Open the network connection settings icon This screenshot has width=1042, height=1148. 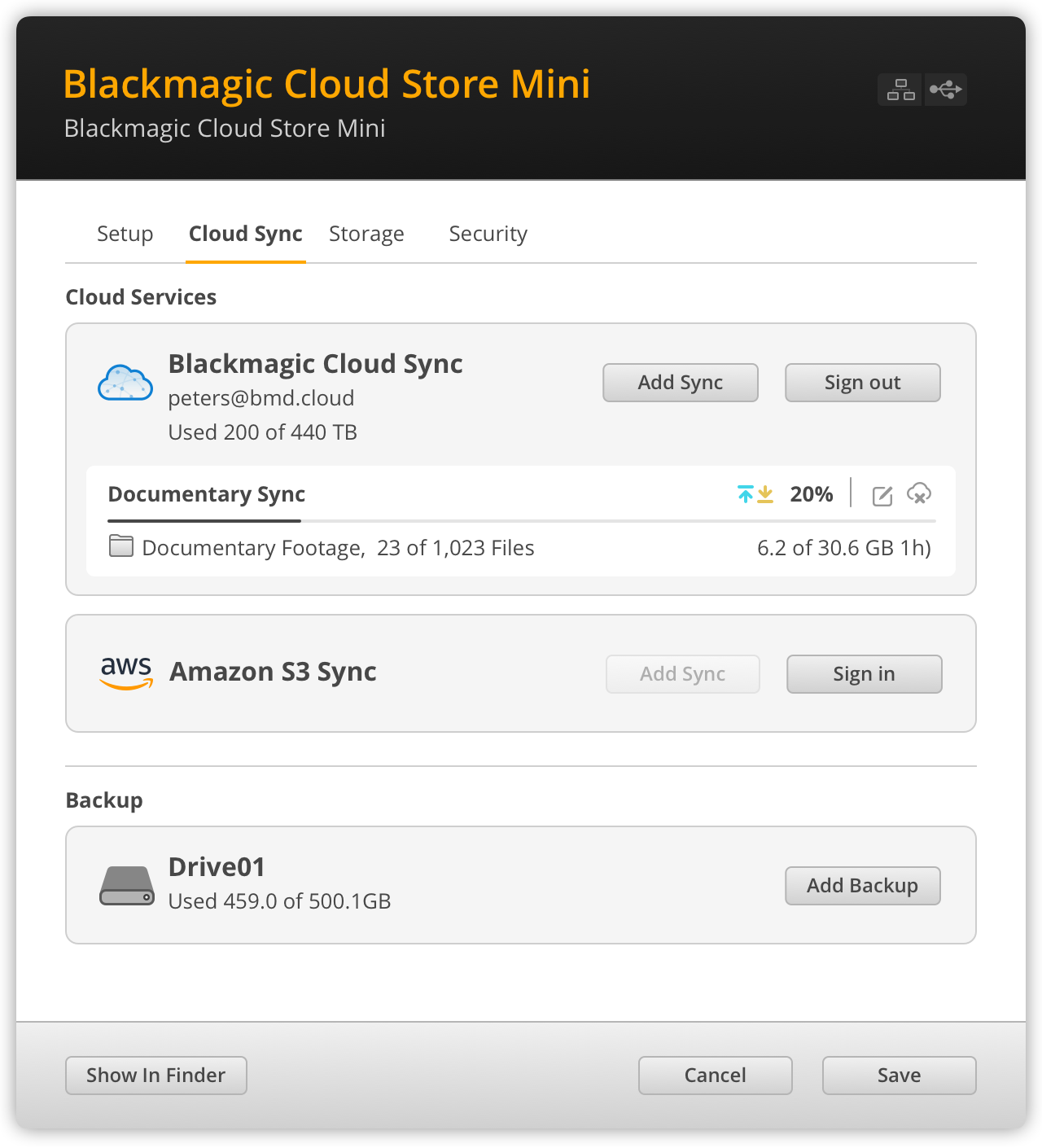(899, 90)
